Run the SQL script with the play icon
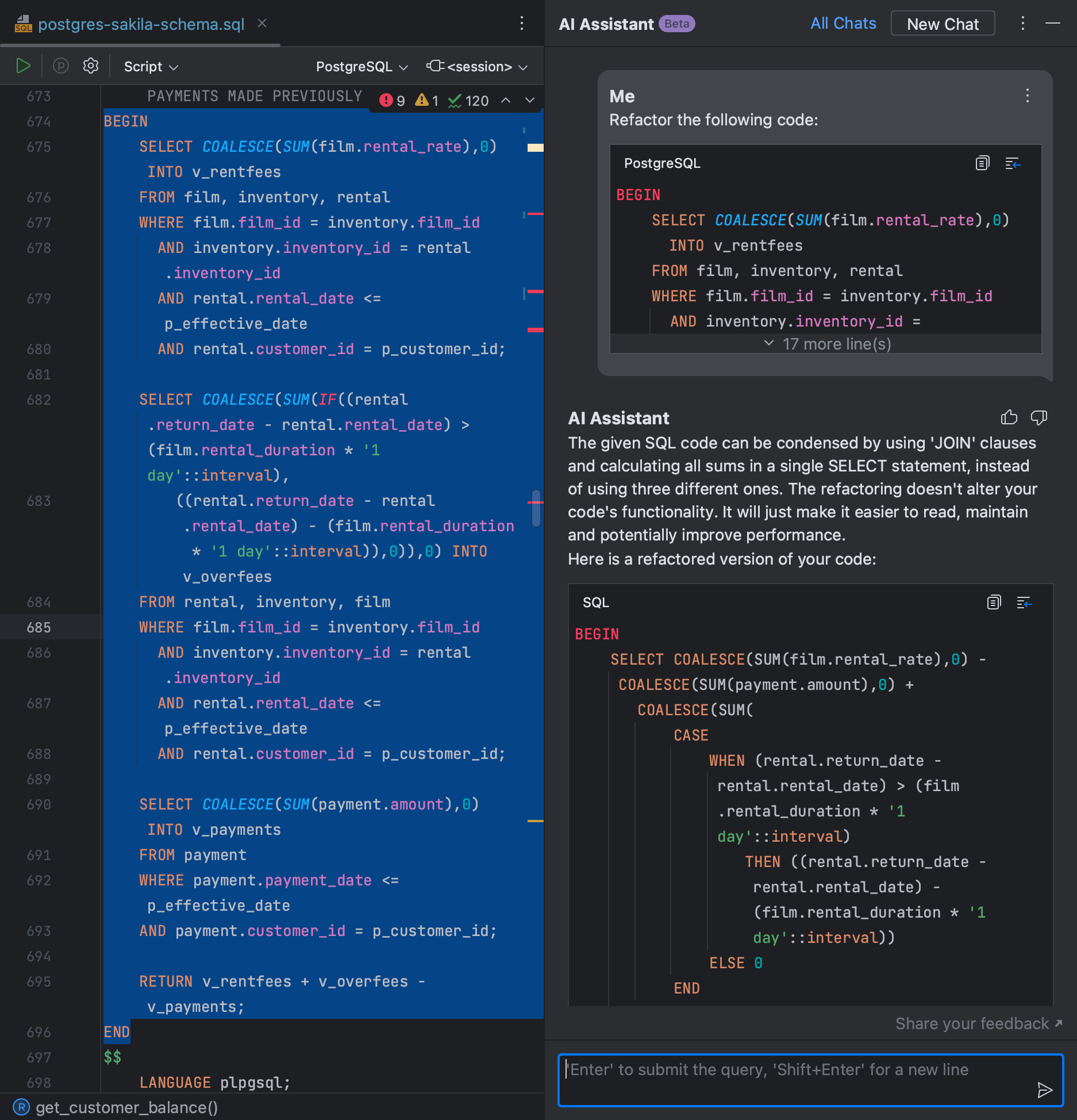1077x1120 pixels. pyautogui.click(x=24, y=66)
